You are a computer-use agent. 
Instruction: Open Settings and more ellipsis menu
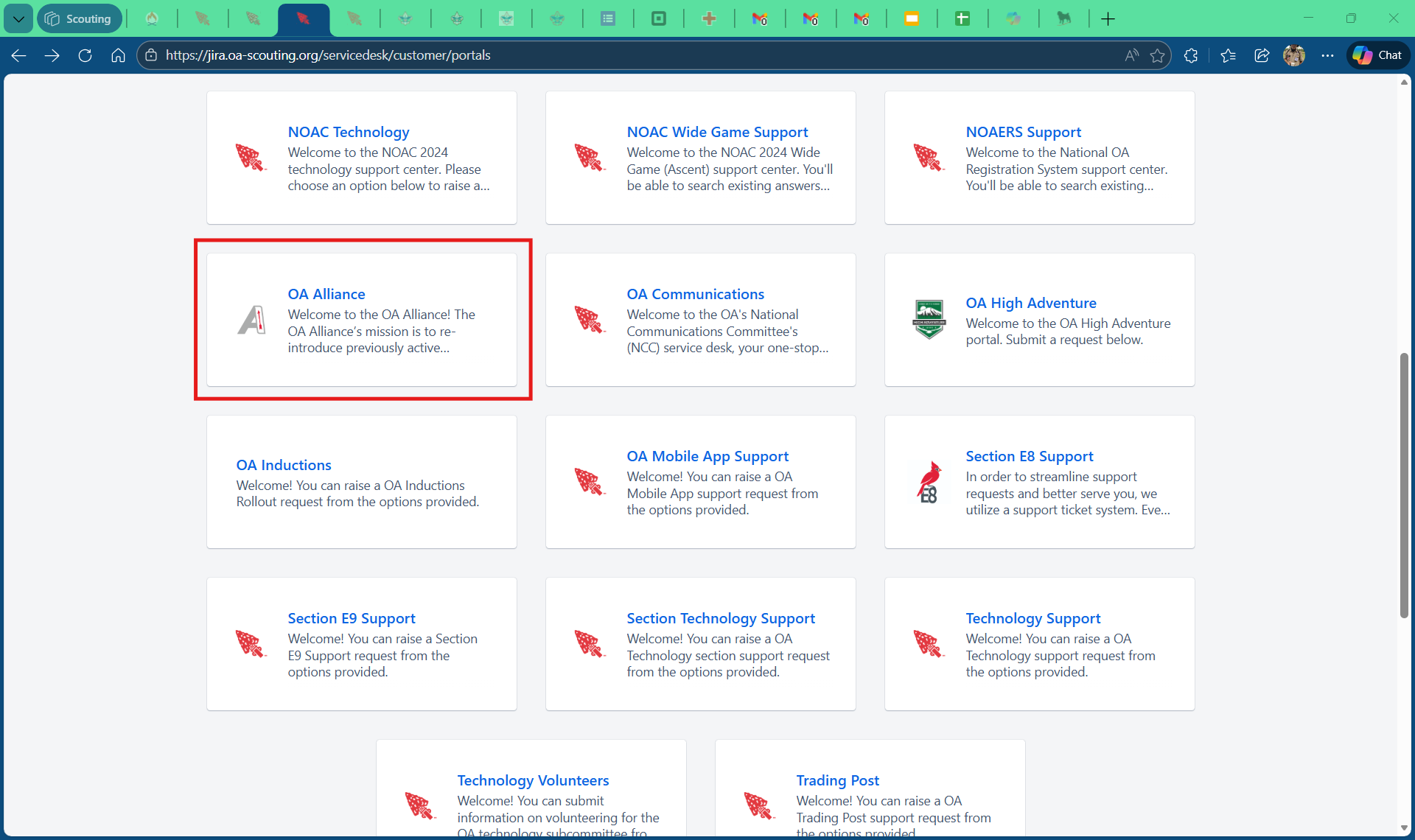tap(1327, 55)
